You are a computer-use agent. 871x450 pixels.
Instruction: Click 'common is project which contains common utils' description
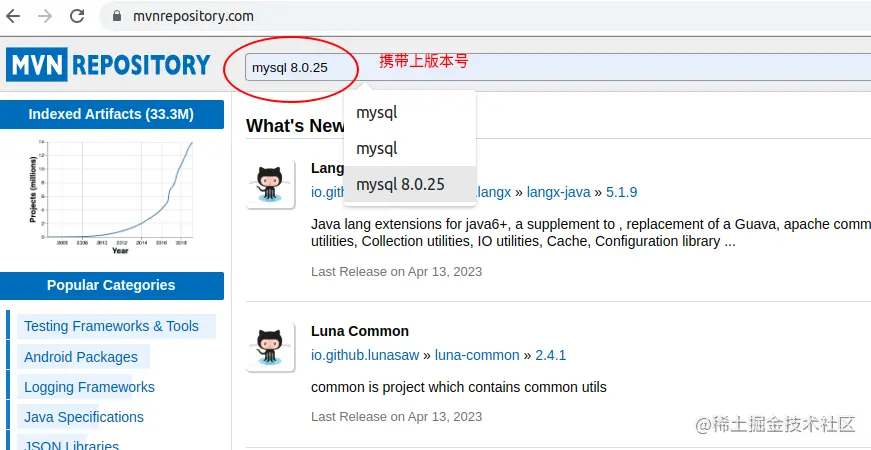tap(459, 387)
